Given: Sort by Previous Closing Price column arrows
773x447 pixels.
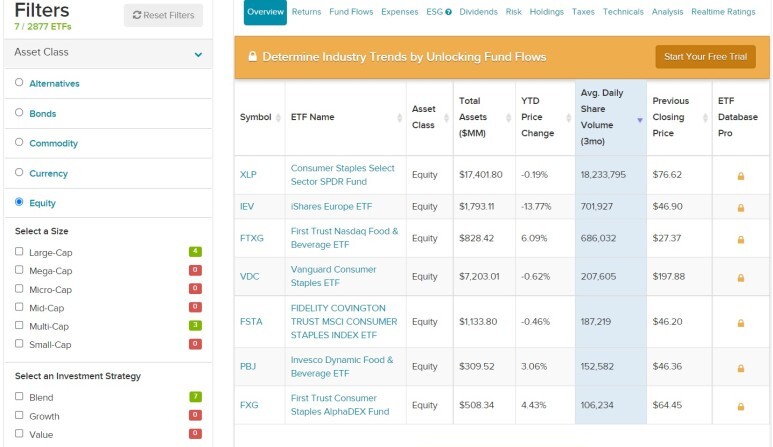Looking at the screenshot, I should point(705,117).
